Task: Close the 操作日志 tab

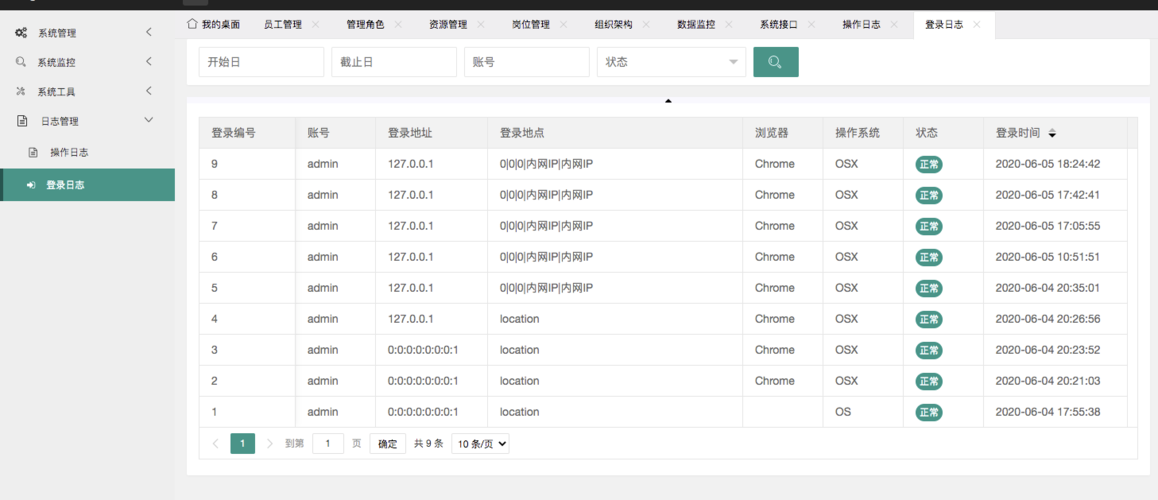Action: point(894,24)
